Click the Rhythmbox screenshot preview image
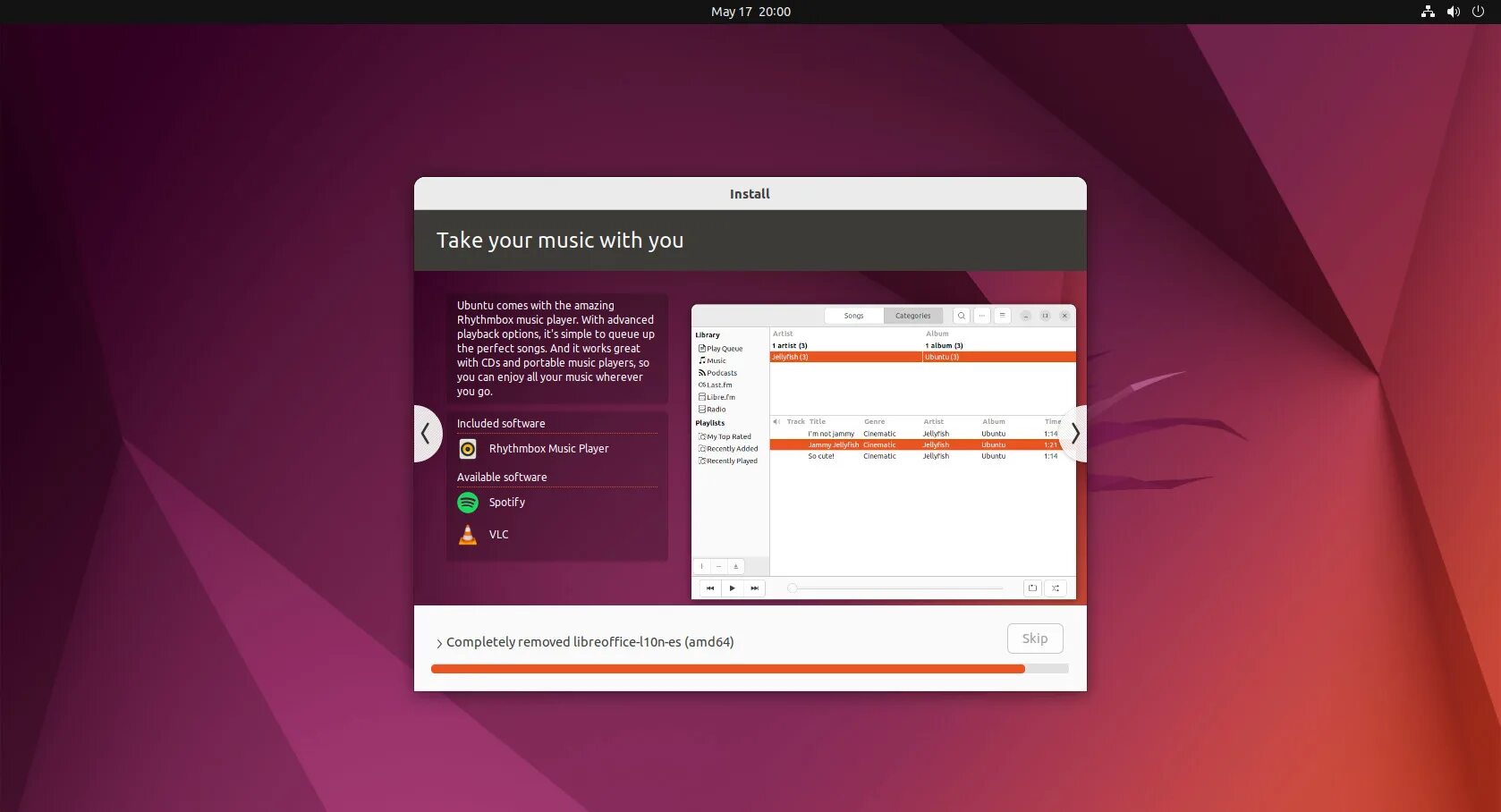 (x=884, y=452)
